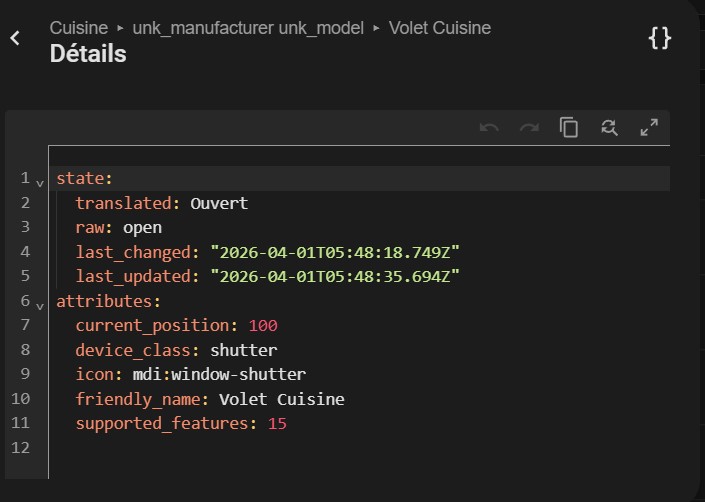Click the icon value 'mdi:window-shutter'
The width and height of the screenshot is (705, 502).
(219, 374)
